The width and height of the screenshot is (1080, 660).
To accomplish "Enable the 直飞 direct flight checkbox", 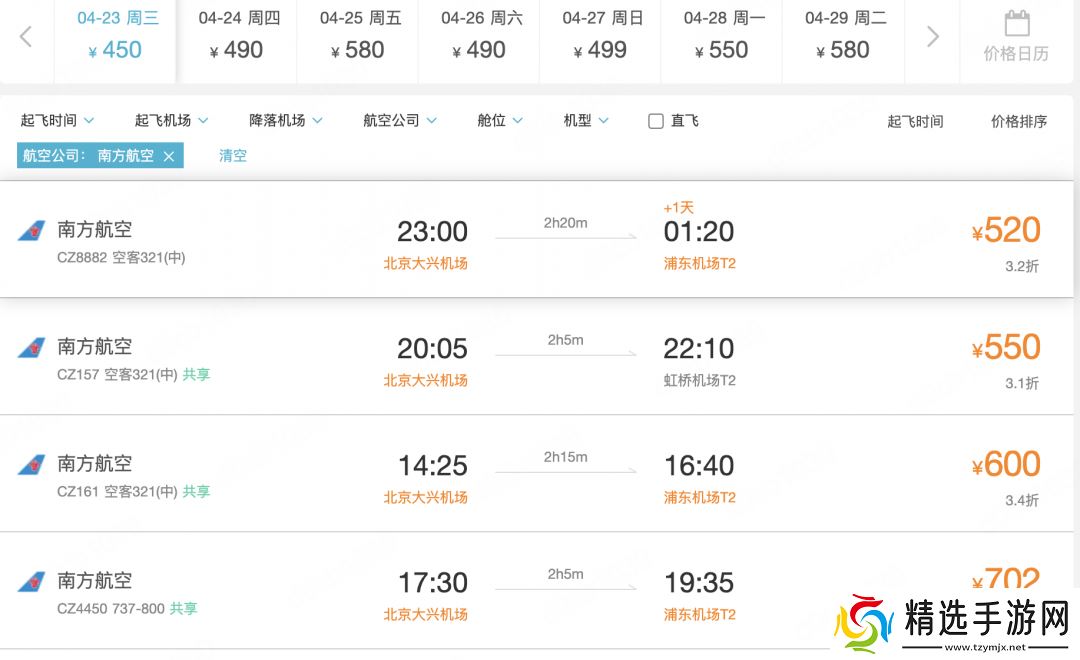I will (656, 121).
